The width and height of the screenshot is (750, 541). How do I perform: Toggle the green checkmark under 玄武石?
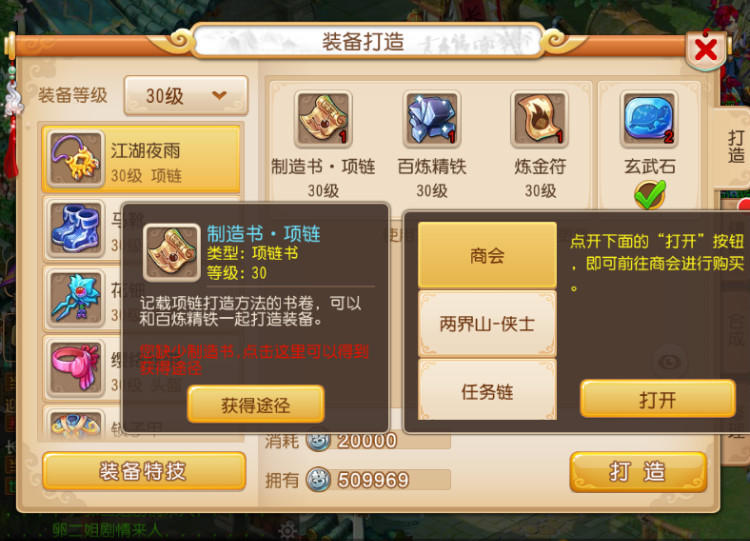(x=650, y=195)
